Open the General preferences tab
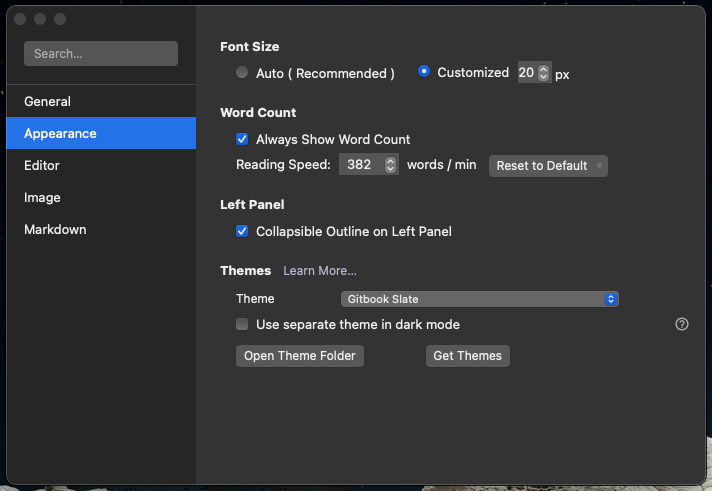 click(x=47, y=101)
